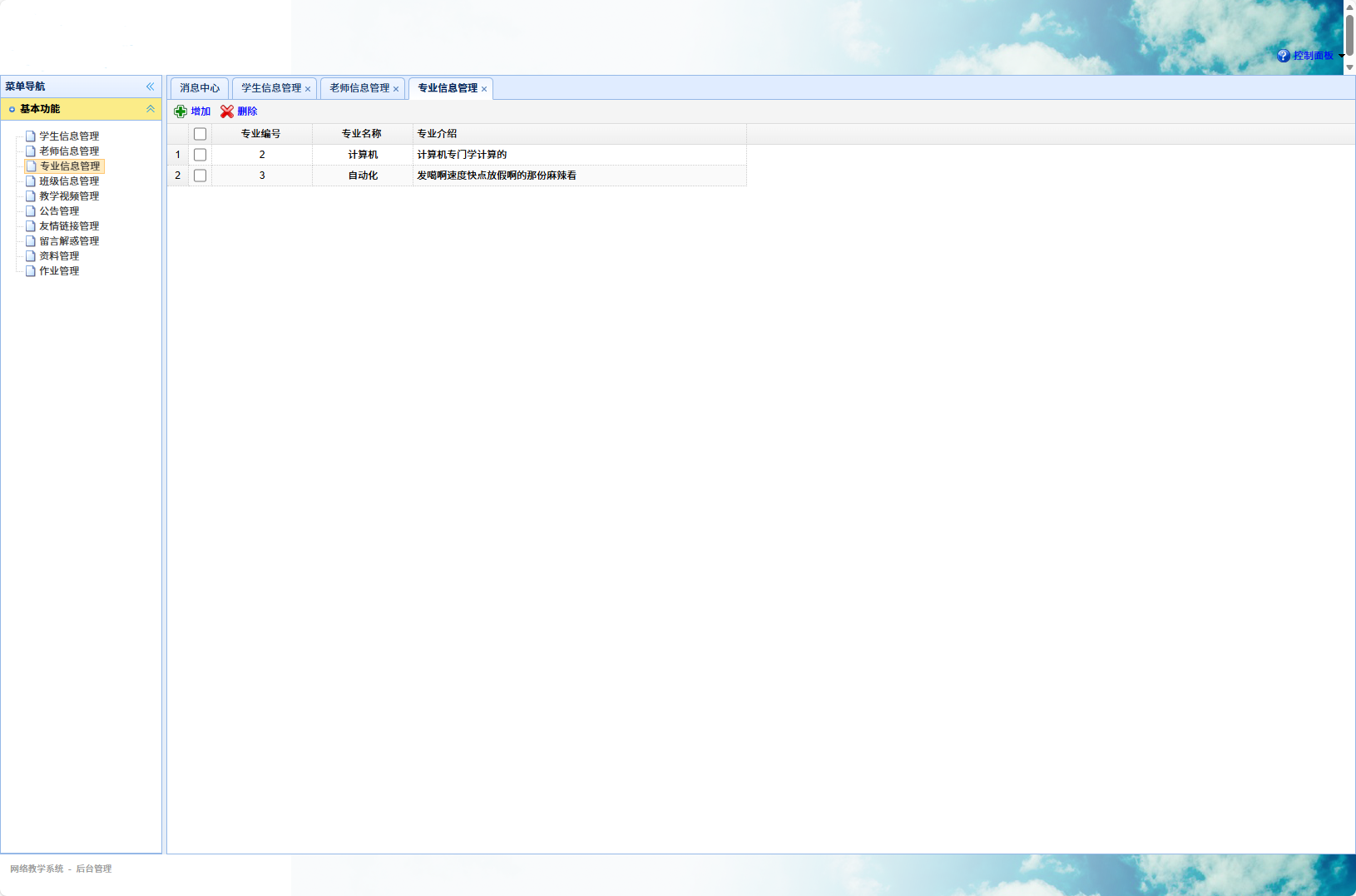Viewport: 1356px width, 896px height.
Task: Click the 计算机专门学计算的 description cell
Action: click(580, 155)
